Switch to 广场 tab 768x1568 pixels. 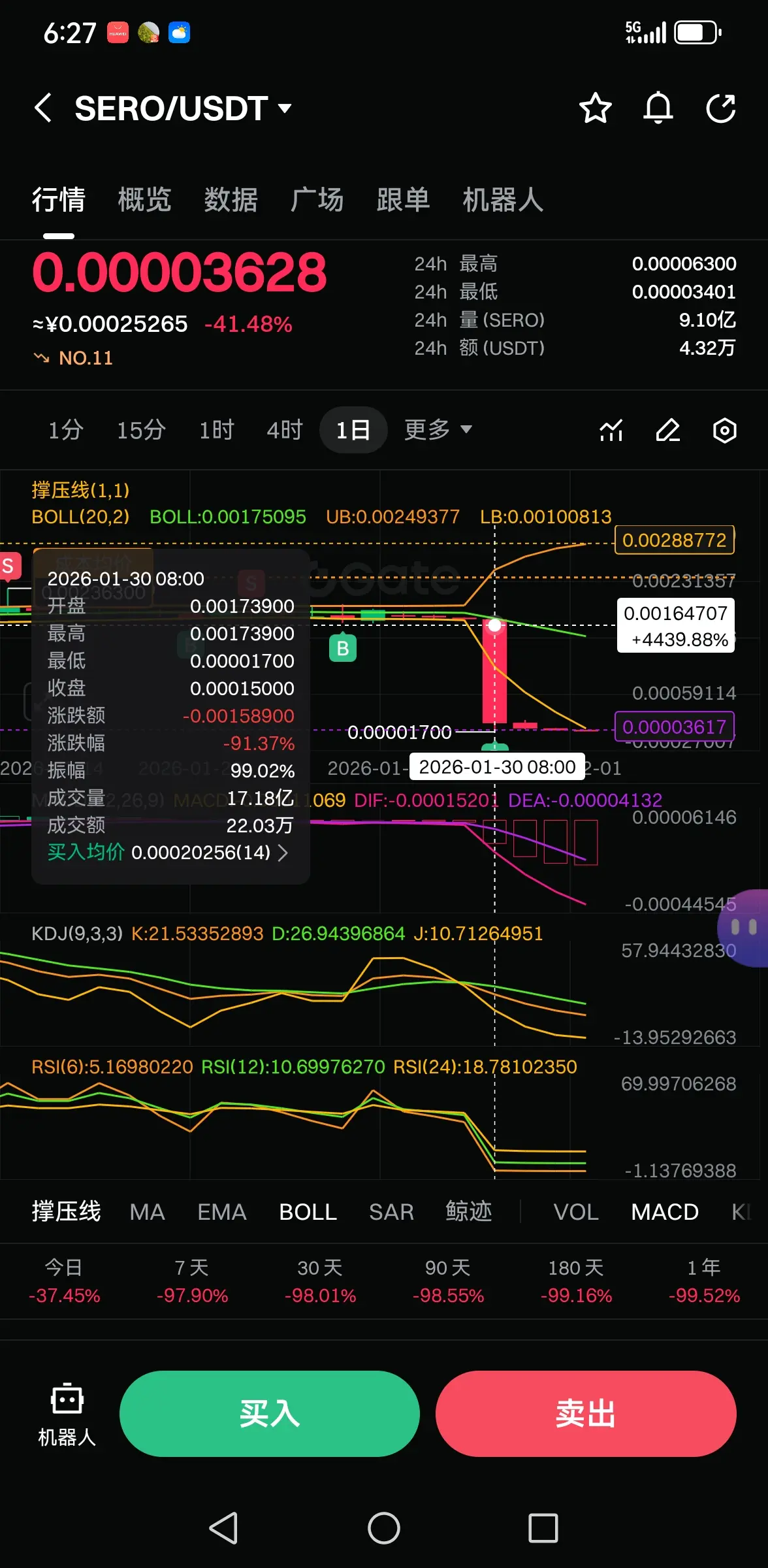click(317, 199)
